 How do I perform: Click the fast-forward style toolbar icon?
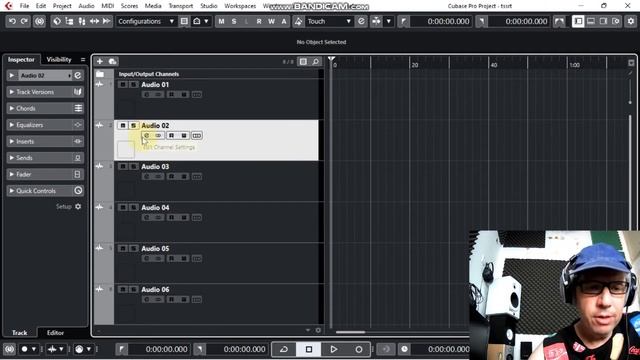[107, 21]
